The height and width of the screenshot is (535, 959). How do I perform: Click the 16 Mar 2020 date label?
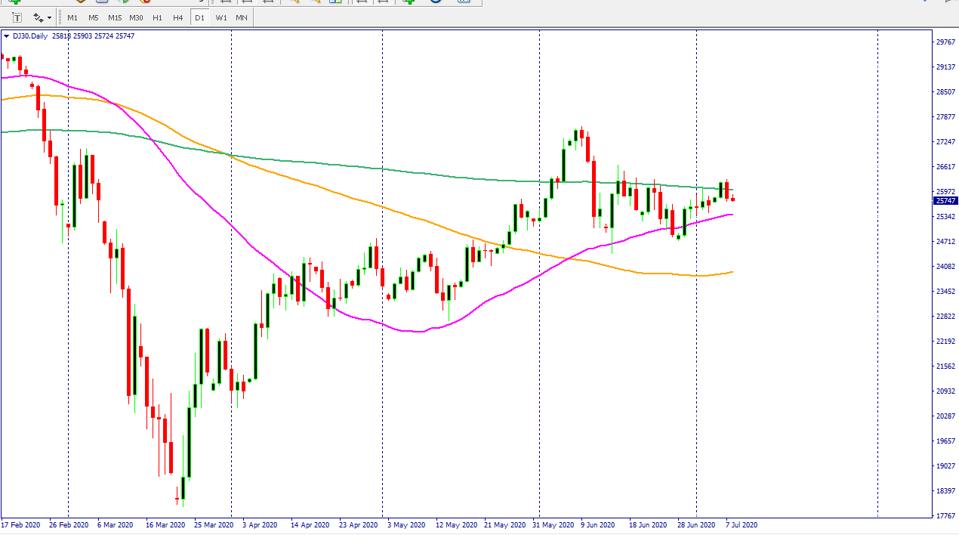click(x=165, y=524)
